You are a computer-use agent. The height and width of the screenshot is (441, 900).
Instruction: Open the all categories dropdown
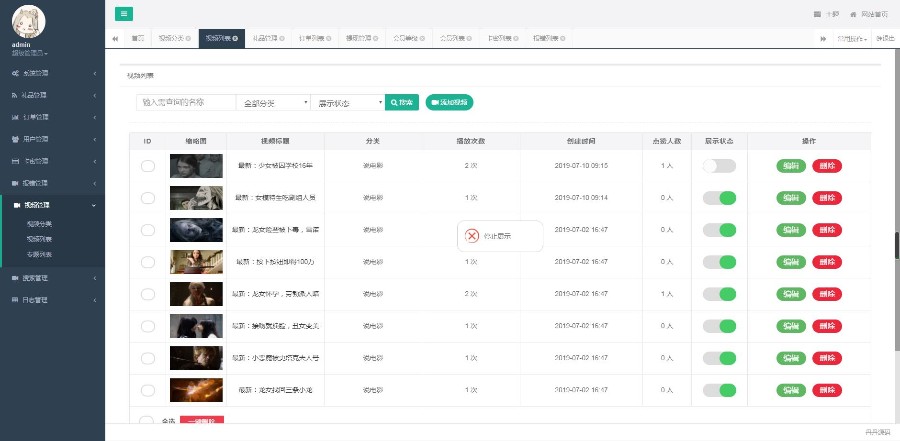(273, 102)
